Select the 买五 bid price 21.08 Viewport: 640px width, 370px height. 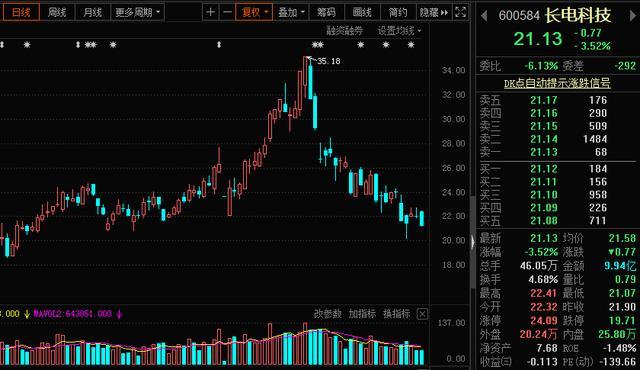[544, 221]
